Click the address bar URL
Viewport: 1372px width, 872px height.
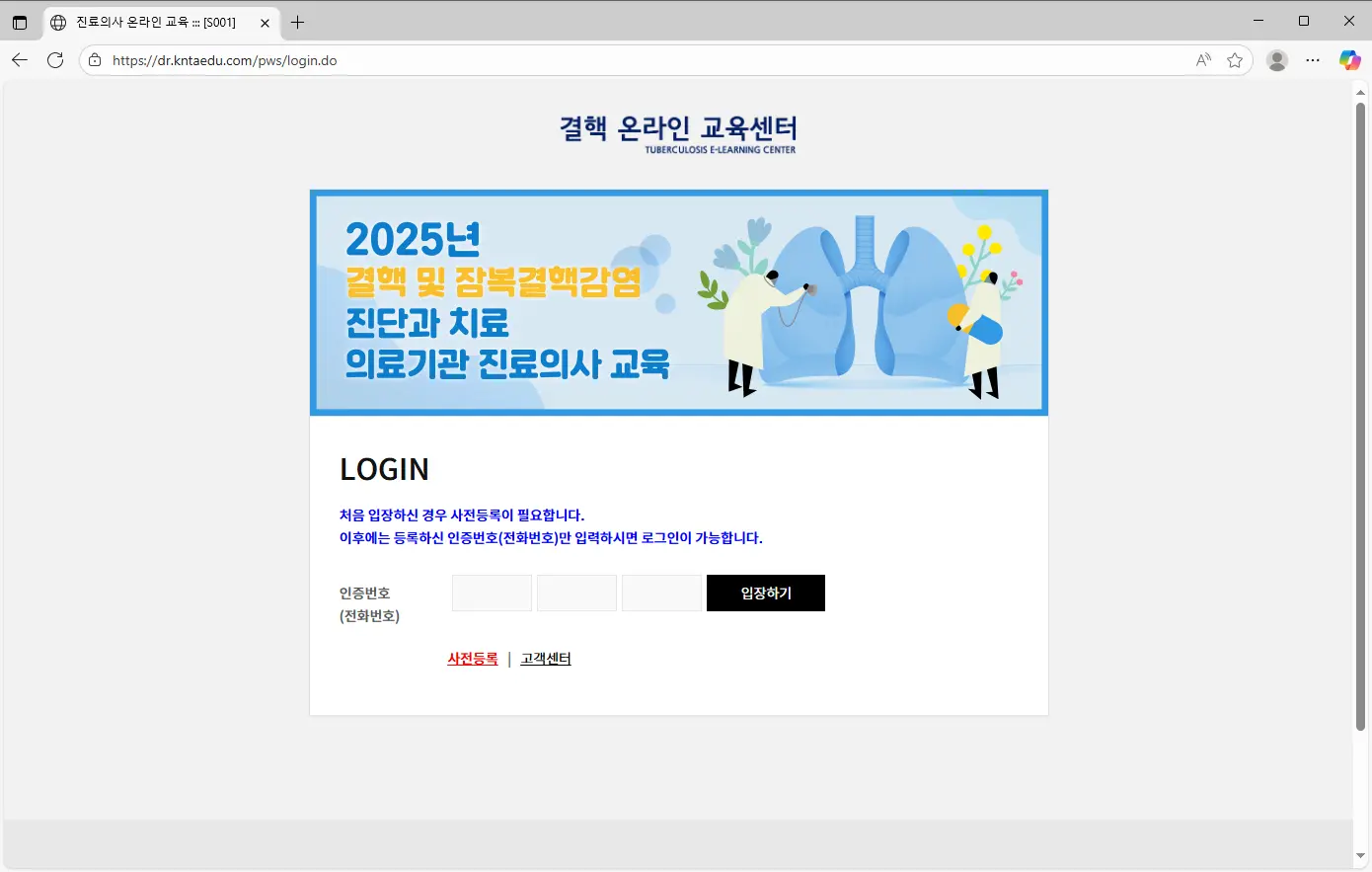[225, 60]
